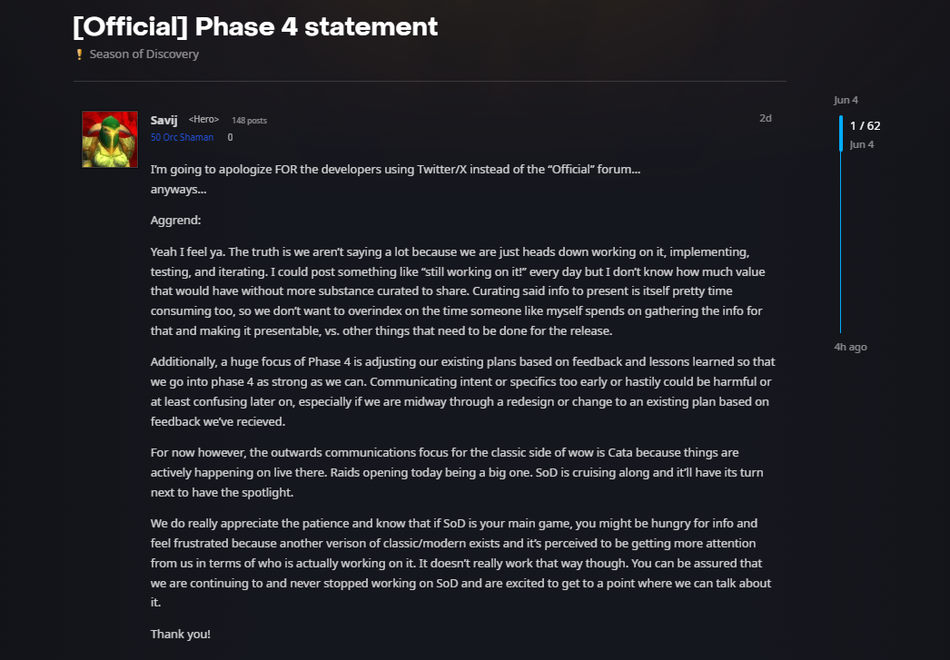Open Savij's user profile name
The height and width of the screenshot is (660, 950).
click(x=164, y=120)
